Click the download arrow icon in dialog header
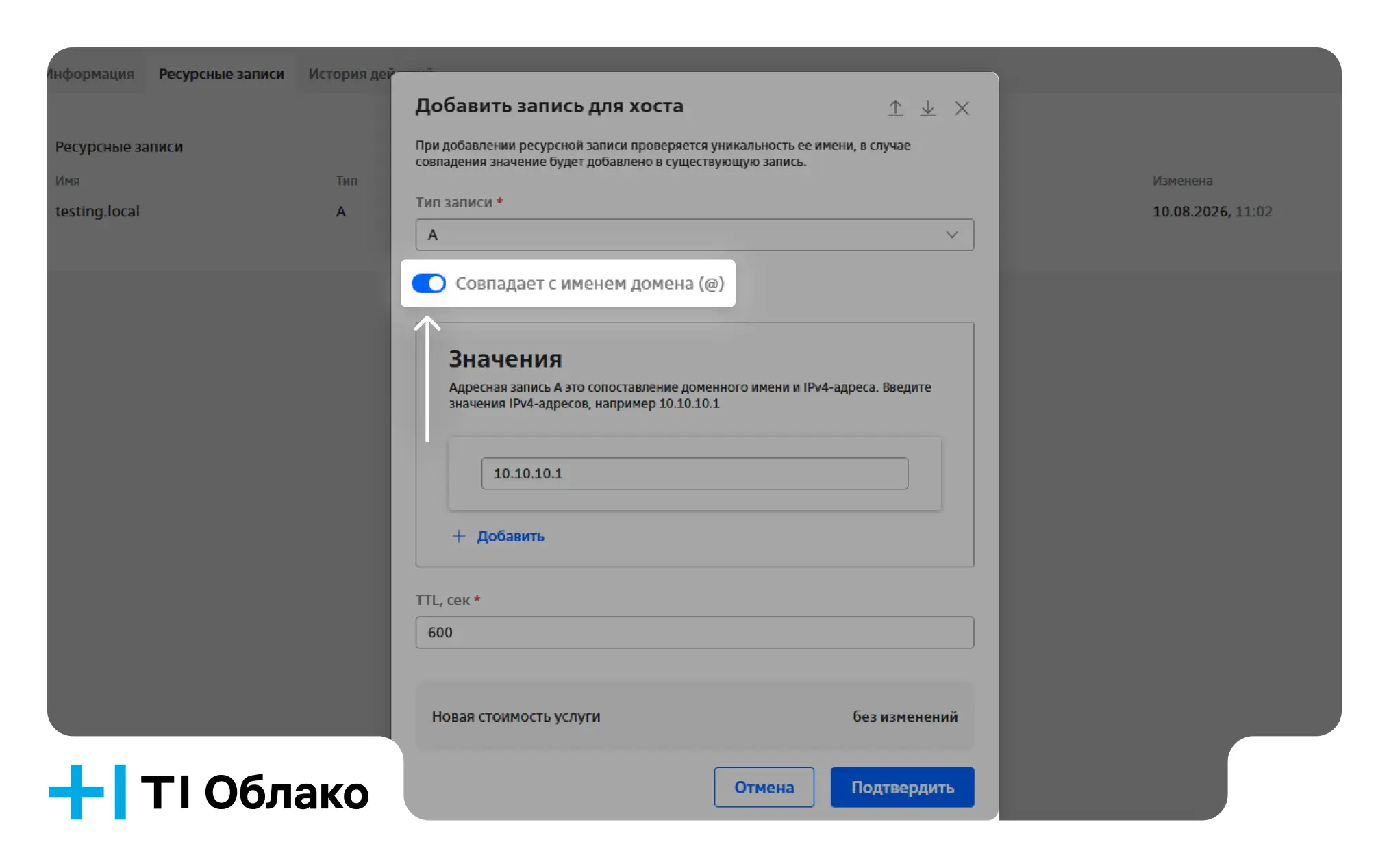The height and width of the screenshot is (868, 1389). [927, 108]
